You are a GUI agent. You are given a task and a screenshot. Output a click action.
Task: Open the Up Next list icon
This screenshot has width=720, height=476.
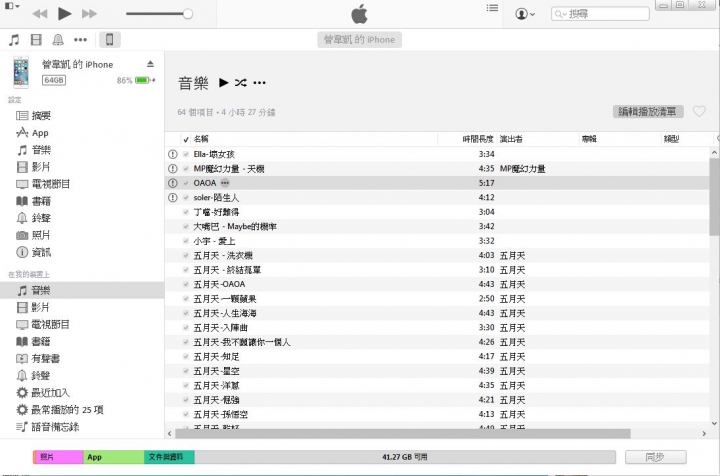[492, 8]
